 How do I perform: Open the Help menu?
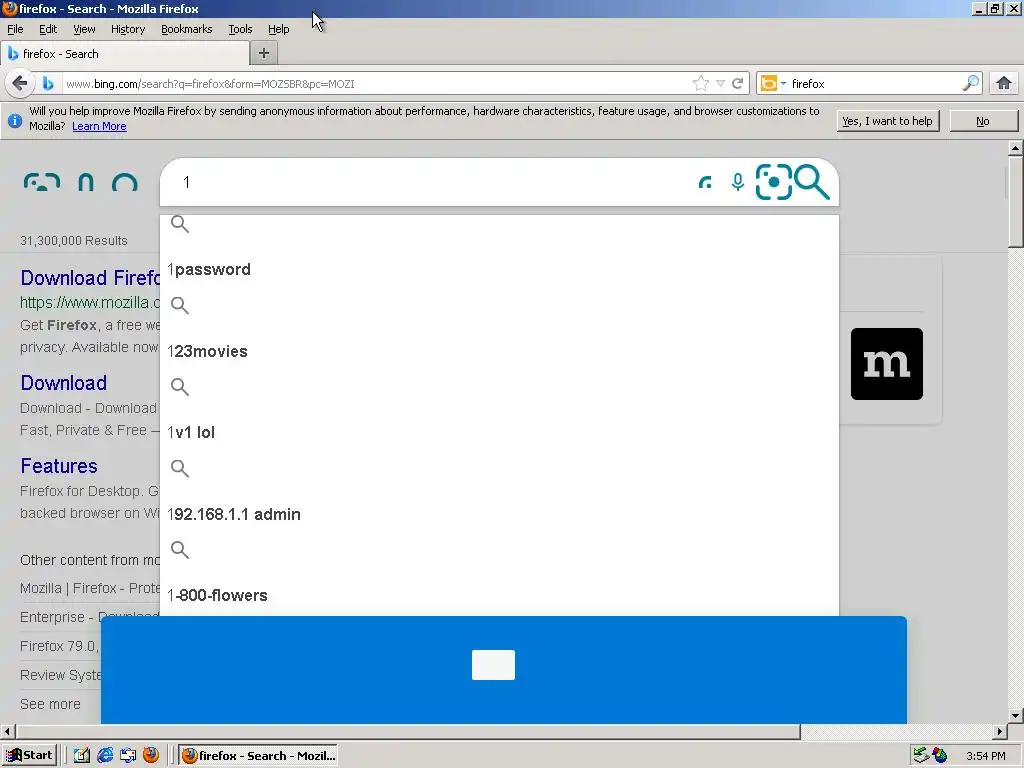coord(279,29)
